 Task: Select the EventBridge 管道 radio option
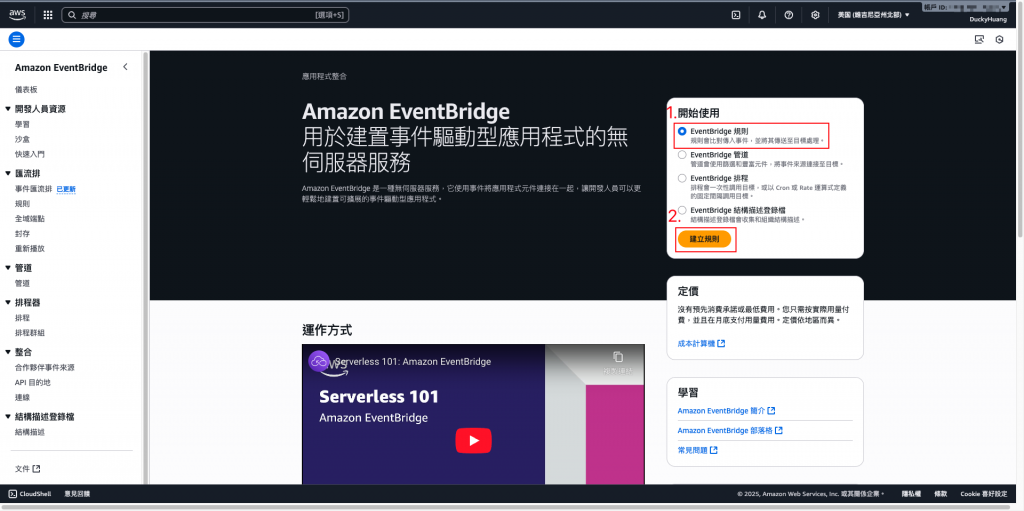[x=682, y=155]
